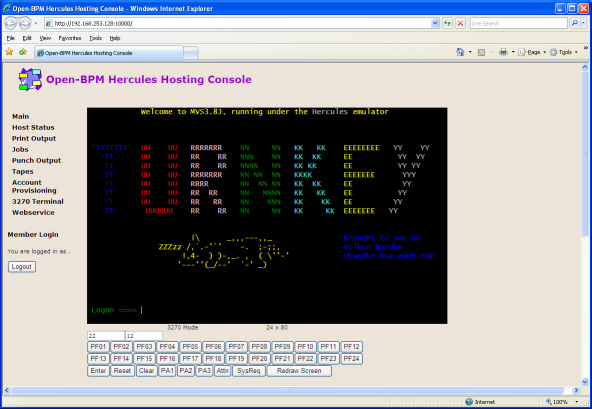The image size is (592, 409).
Task: Expand the Print options dropdown arrow
Action: click(x=513, y=52)
